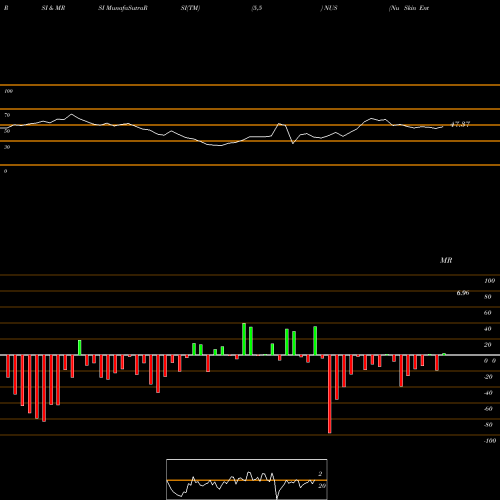Click the MR axis label -60
The width and height of the screenshot is (500, 500).
(x=488, y=409)
